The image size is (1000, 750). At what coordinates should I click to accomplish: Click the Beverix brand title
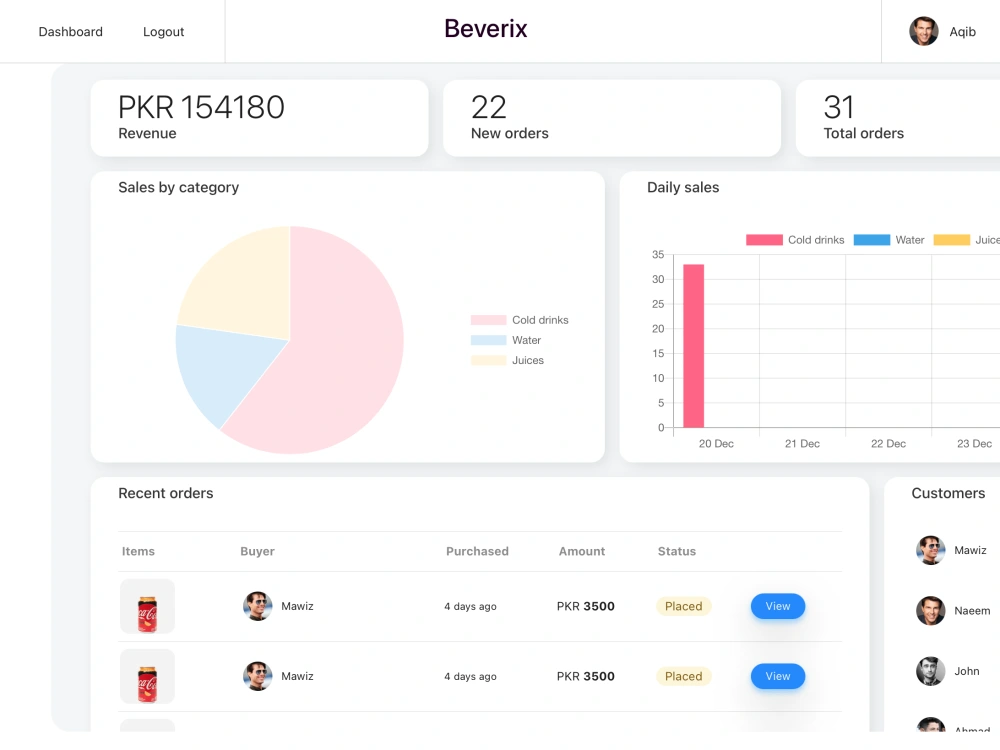pyautogui.click(x=485, y=29)
